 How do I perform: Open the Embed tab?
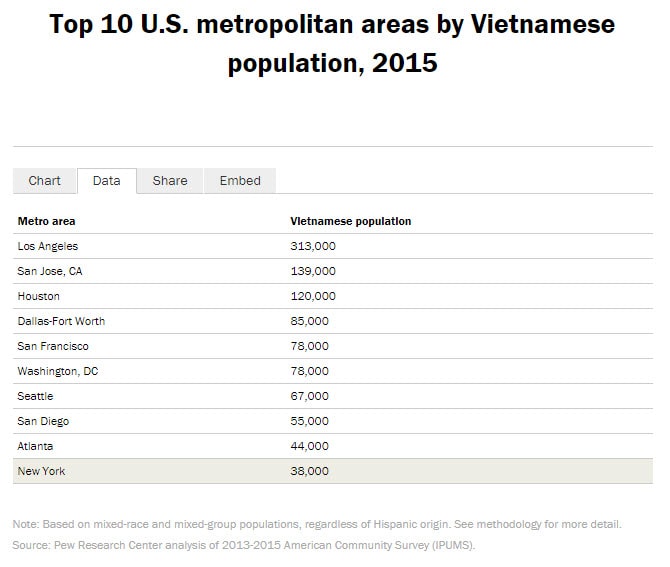pyautogui.click(x=240, y=181)
